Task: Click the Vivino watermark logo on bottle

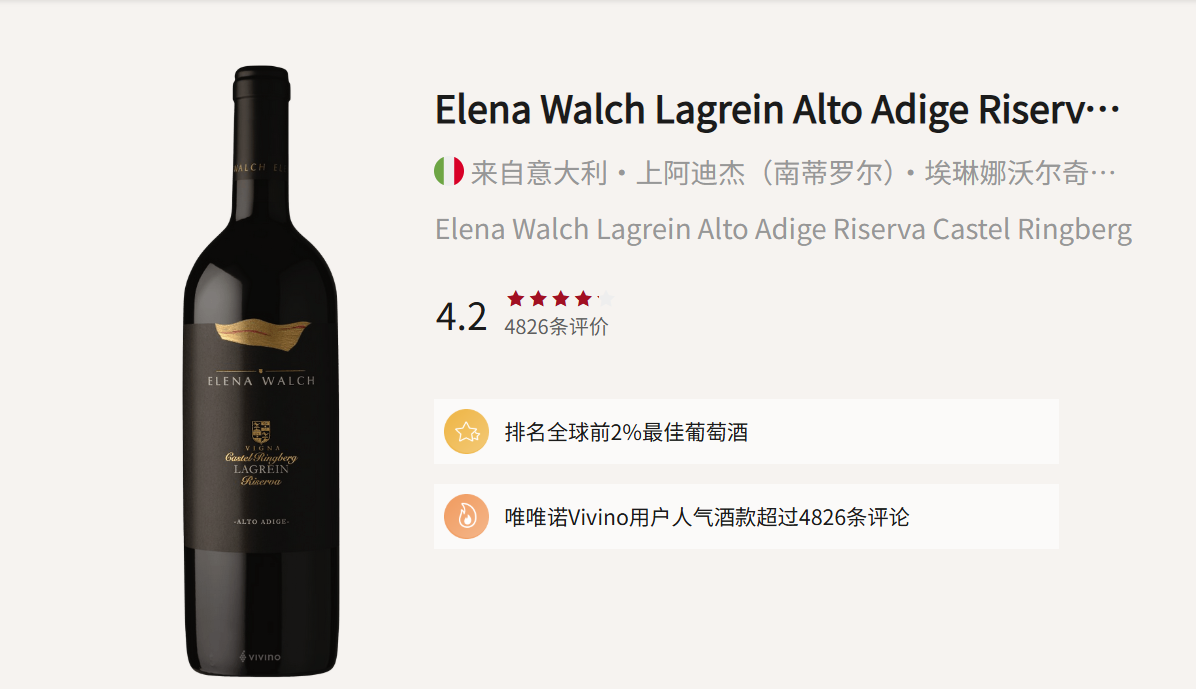Action: [x=260, y=656]
